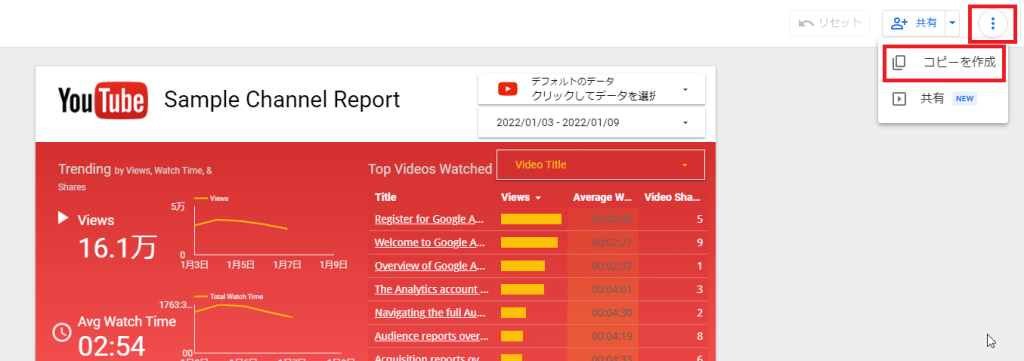
Task: Click the undo arrow icon in リセット
Action: [806, 24]
